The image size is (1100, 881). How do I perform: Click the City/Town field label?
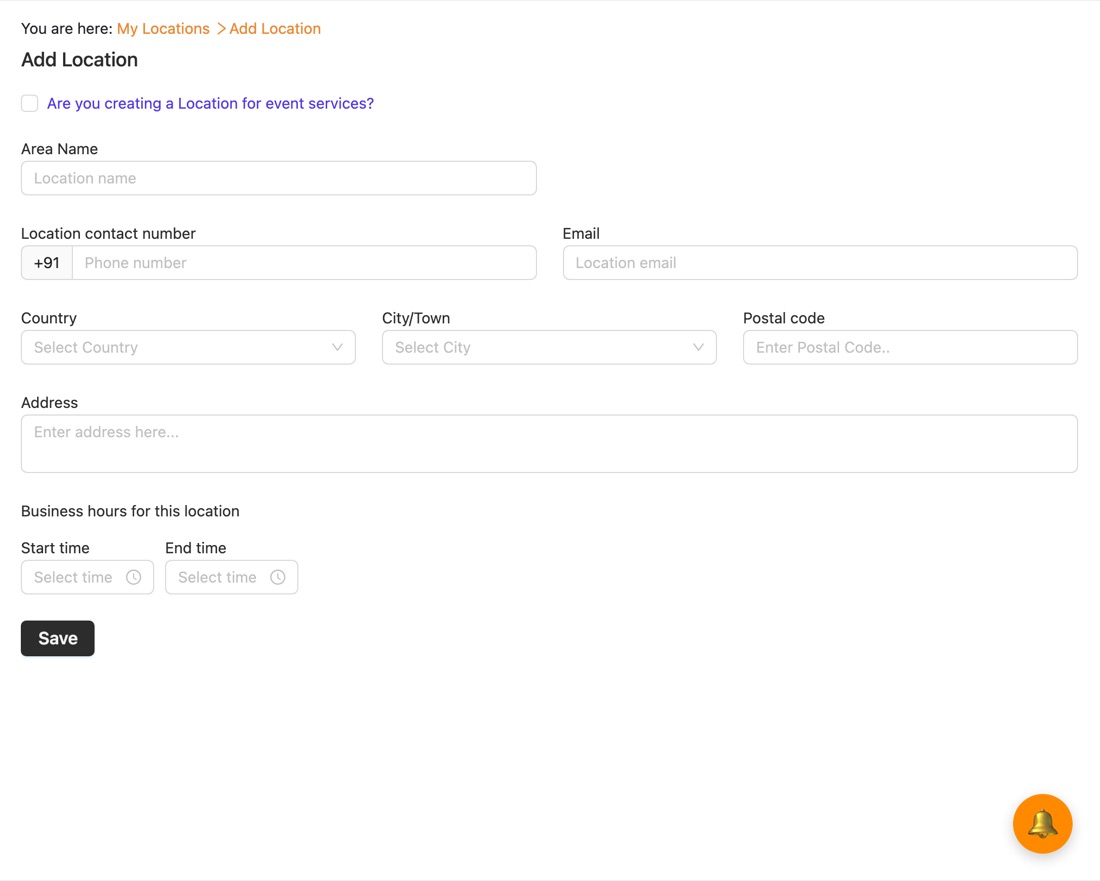[x=416, y=318]
